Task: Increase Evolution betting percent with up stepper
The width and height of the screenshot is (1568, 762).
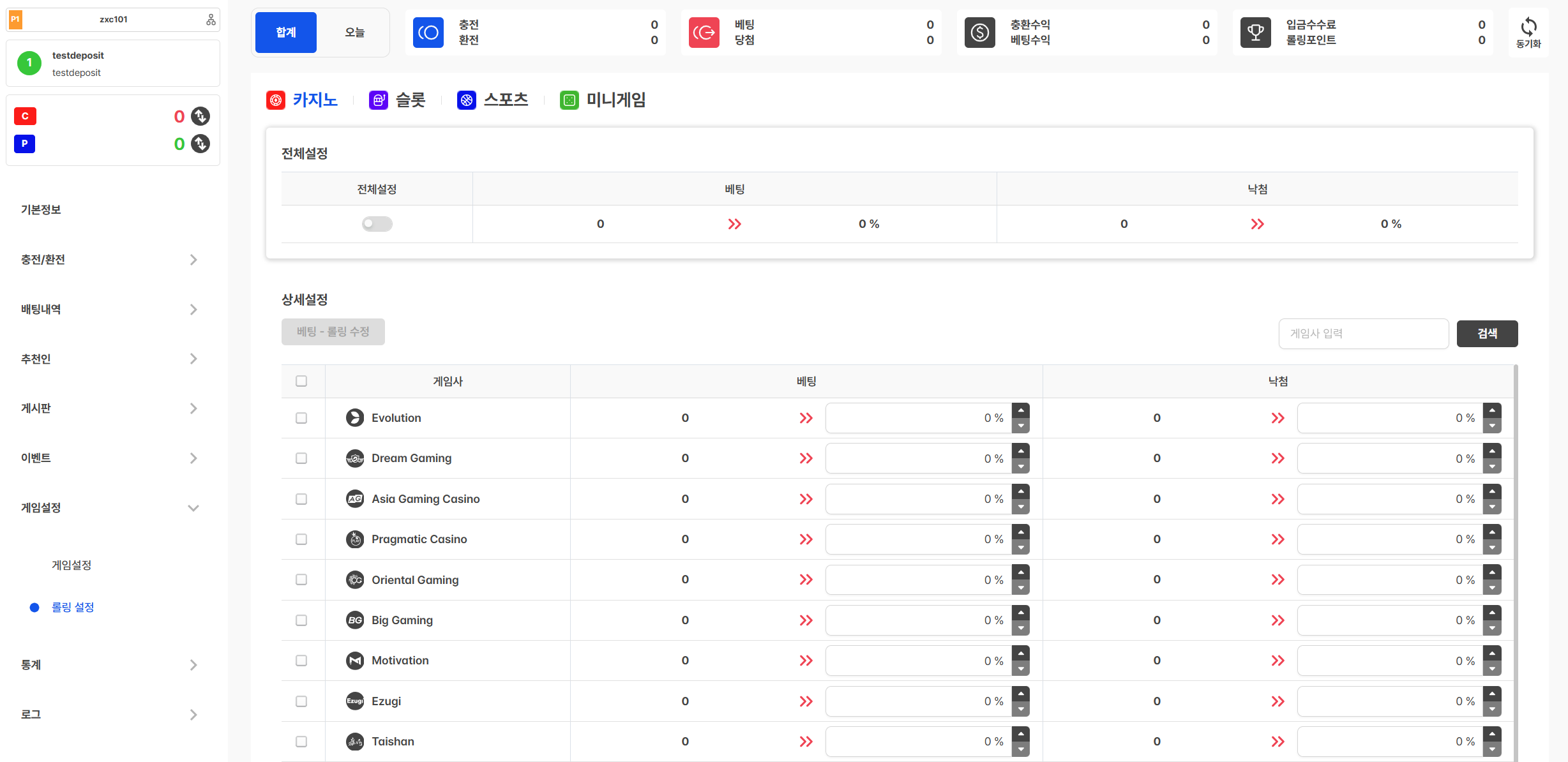Action: [x=1021, y=410]
